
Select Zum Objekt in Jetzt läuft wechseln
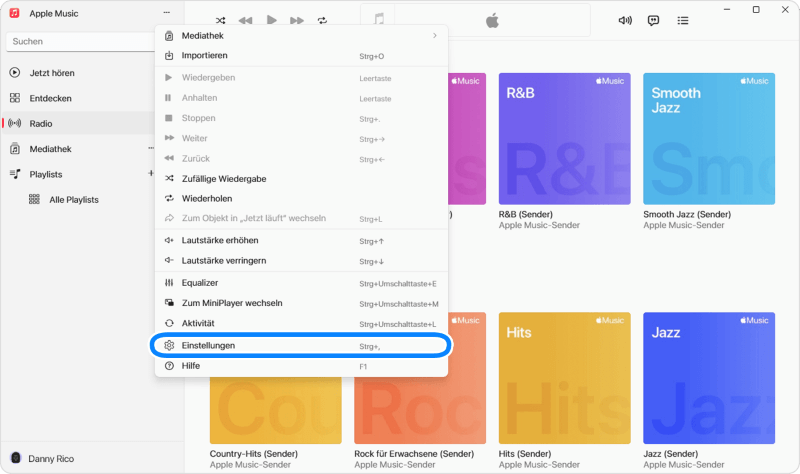point(302,218)
